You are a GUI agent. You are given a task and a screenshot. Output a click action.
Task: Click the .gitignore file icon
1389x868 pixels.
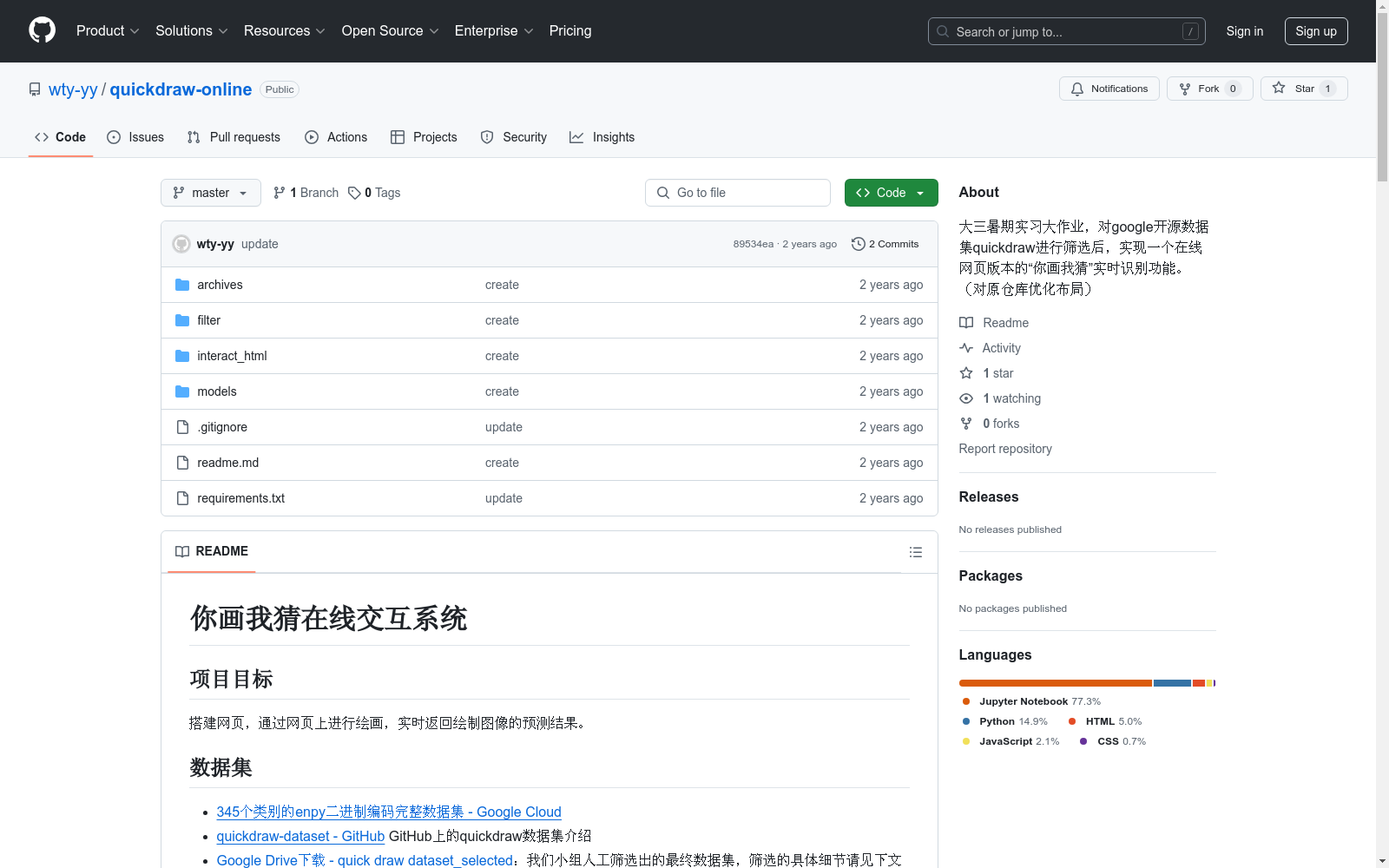pyautogui.click(x=182, y=427)
